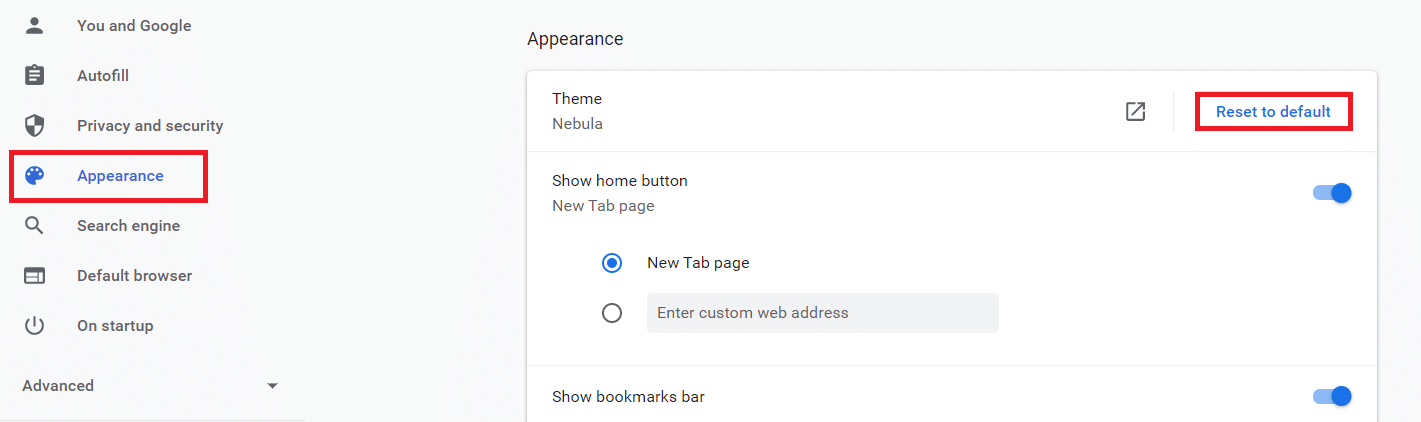Toggle the Show bookmarks bar switch
The height and width of the screenshot is (422, 1421).
[1332, 397]
